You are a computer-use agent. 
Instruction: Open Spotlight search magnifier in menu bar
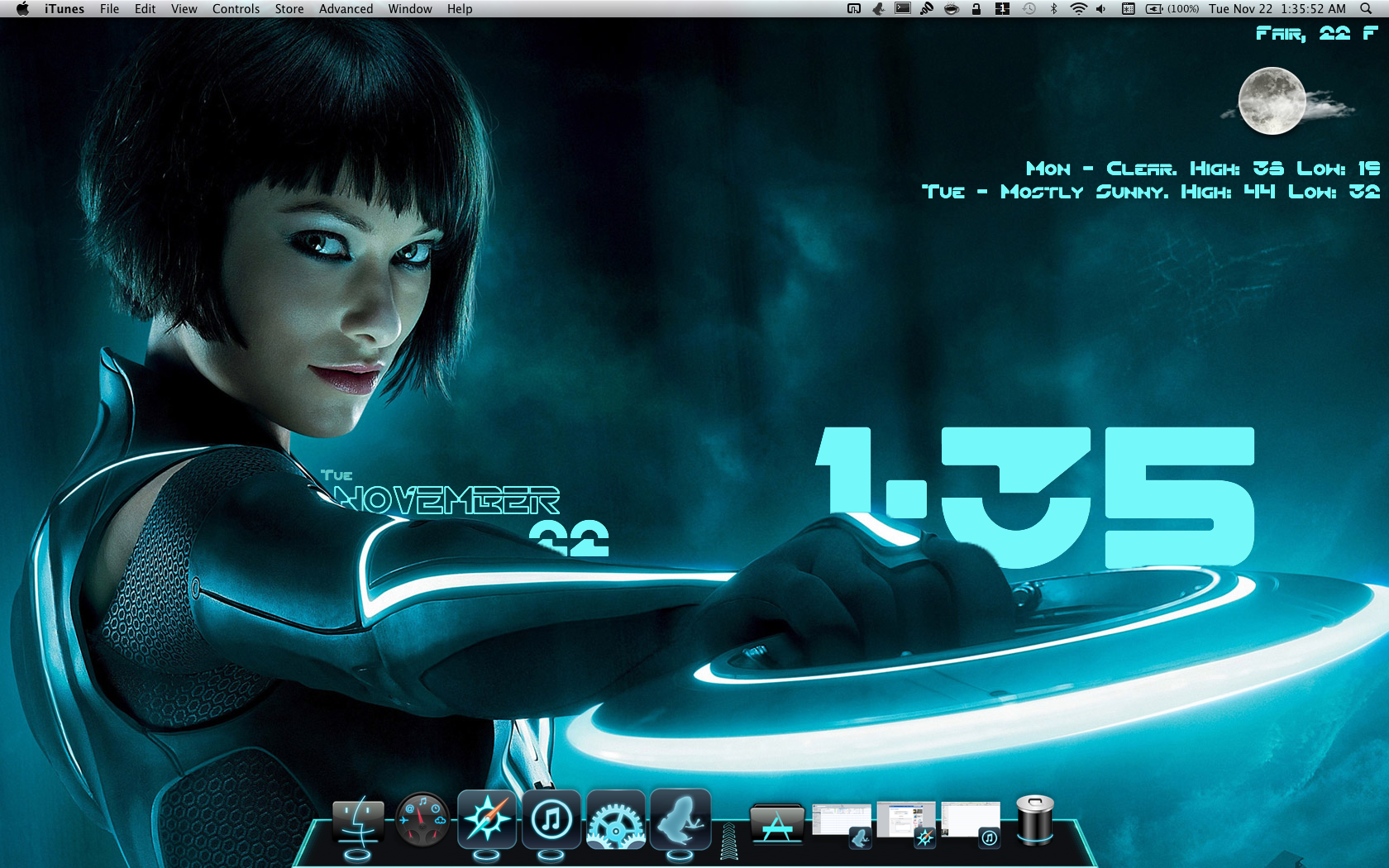click(1366, 9)
